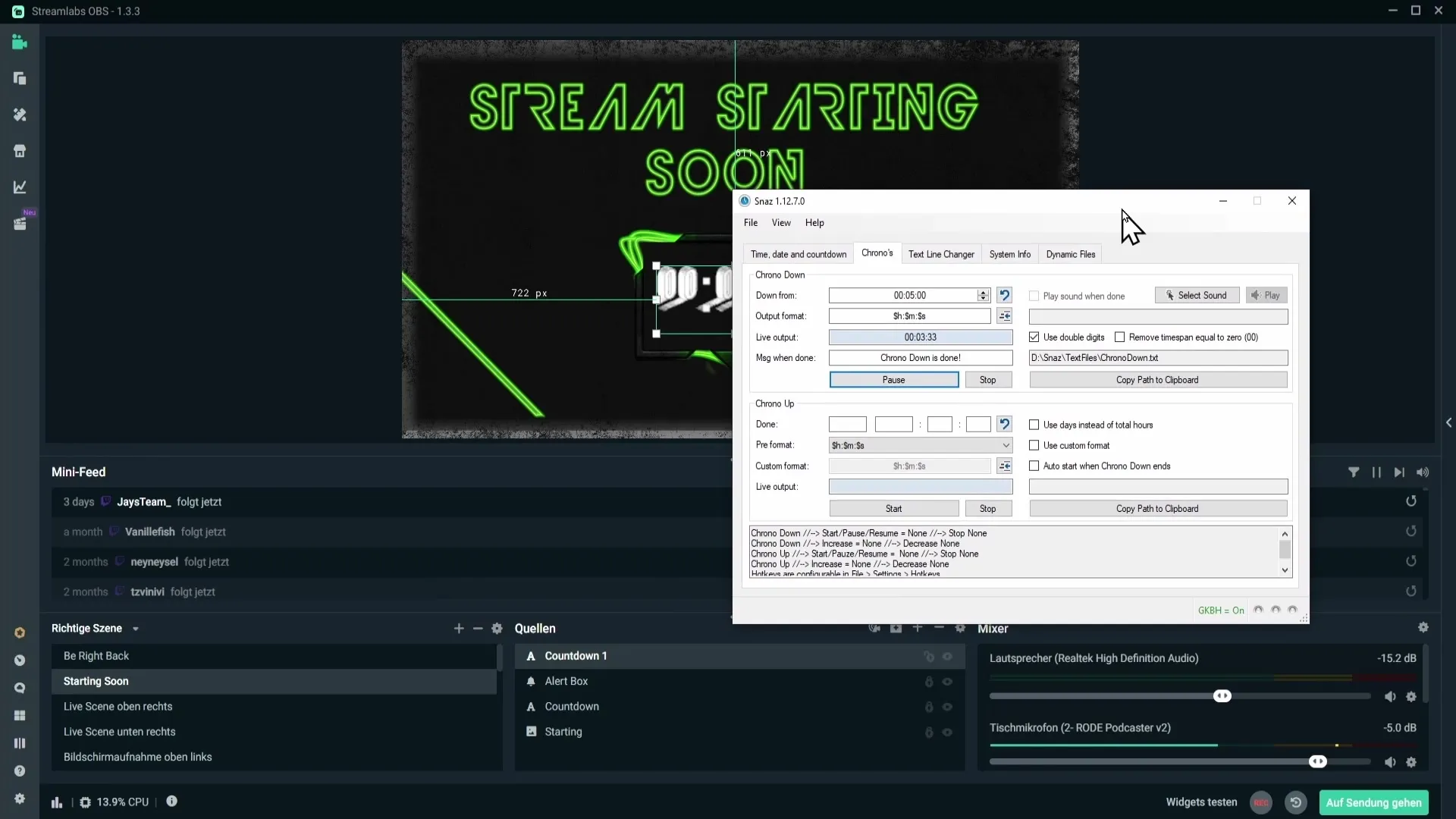Image resolution: width=1456 pixels, height=819 pixels.
Task: Toggle visibility of Countdown 1 source
Action: pyautogui.click(x=947, y=657)
